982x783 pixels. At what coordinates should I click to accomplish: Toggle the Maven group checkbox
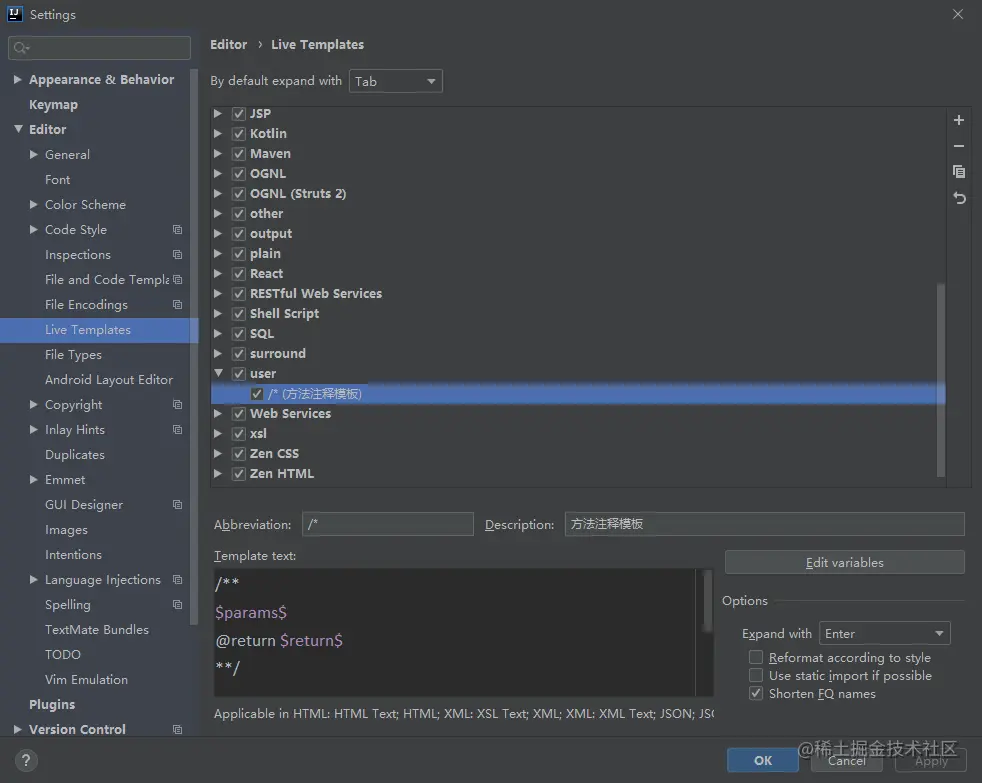click(239, 154)
